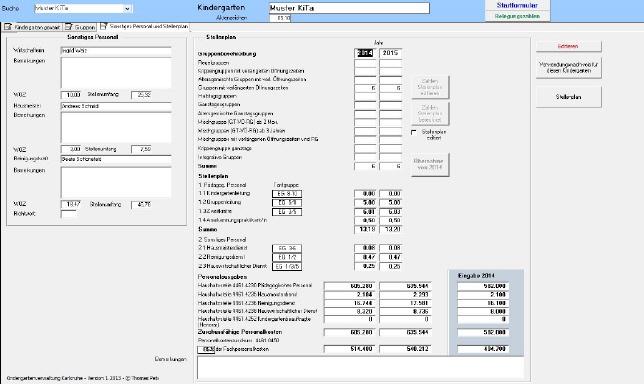Click the Richtwert field

point(69,214)
